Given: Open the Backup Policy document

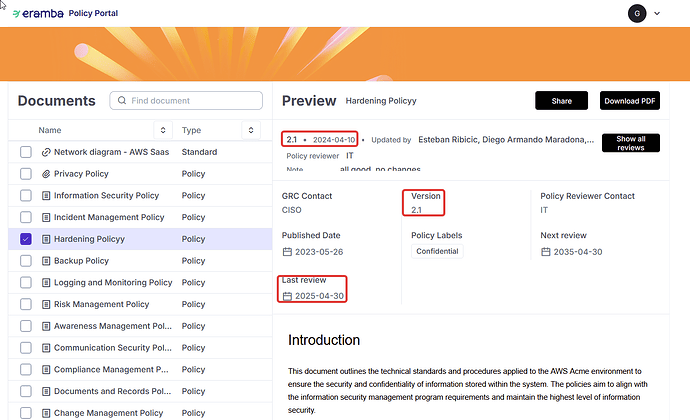Looking at the screenshot, I should pos(81,261).
